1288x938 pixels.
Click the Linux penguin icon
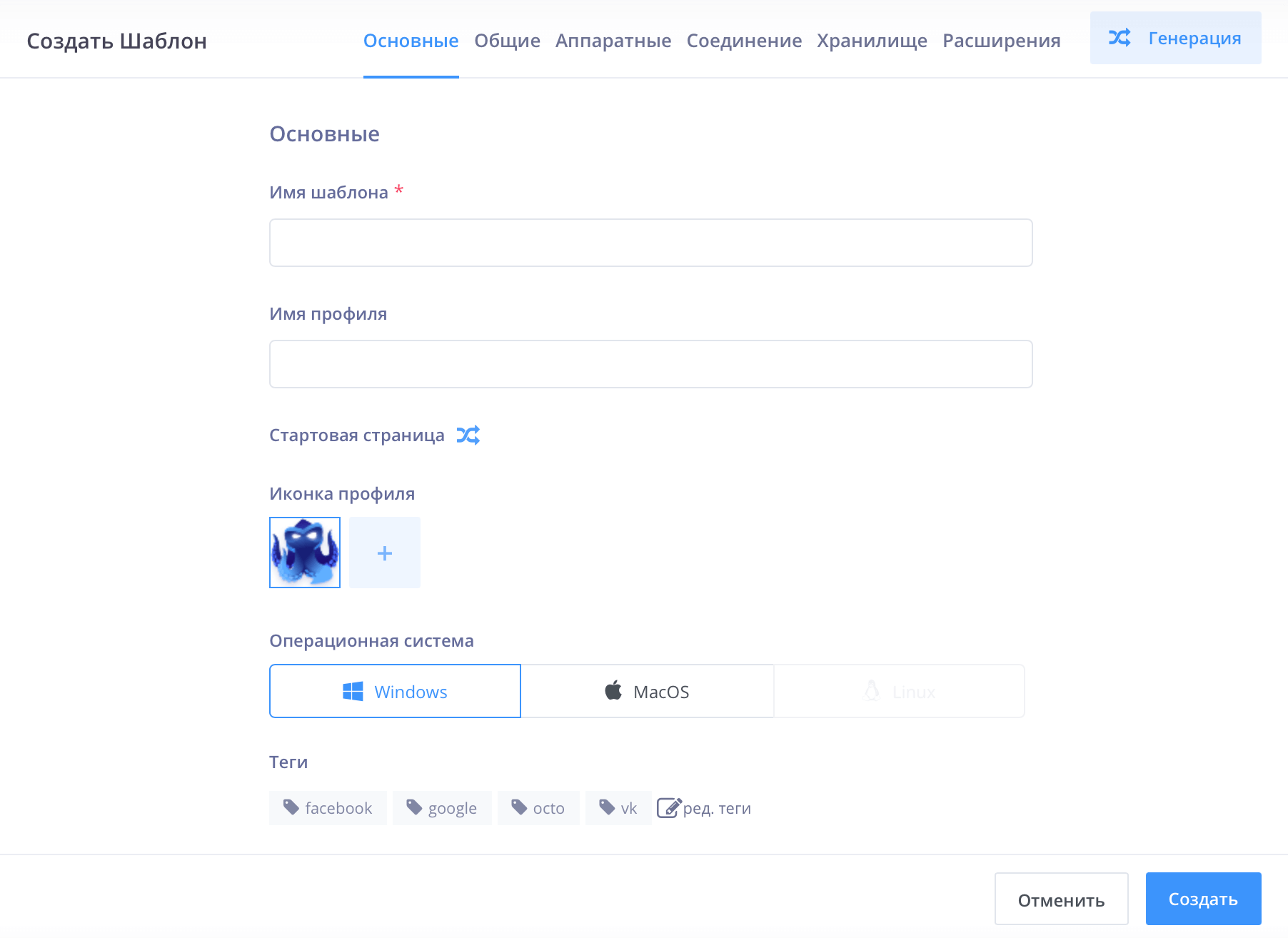871,690
